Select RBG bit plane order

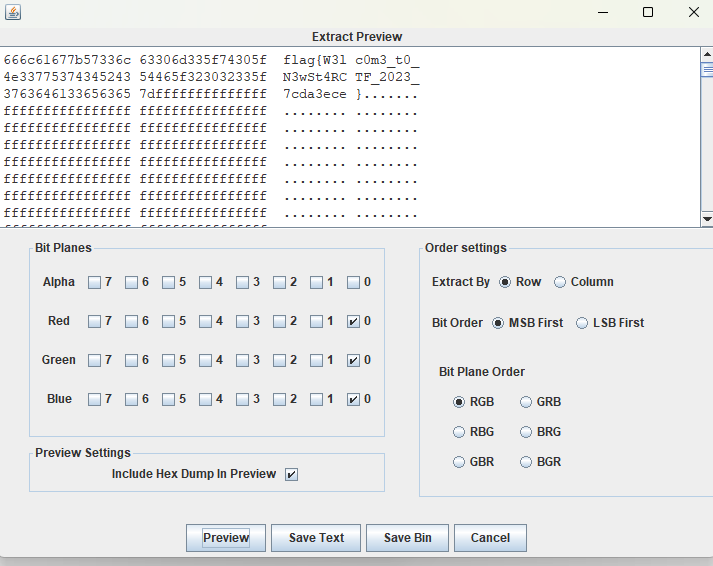[x=459, y=431]
